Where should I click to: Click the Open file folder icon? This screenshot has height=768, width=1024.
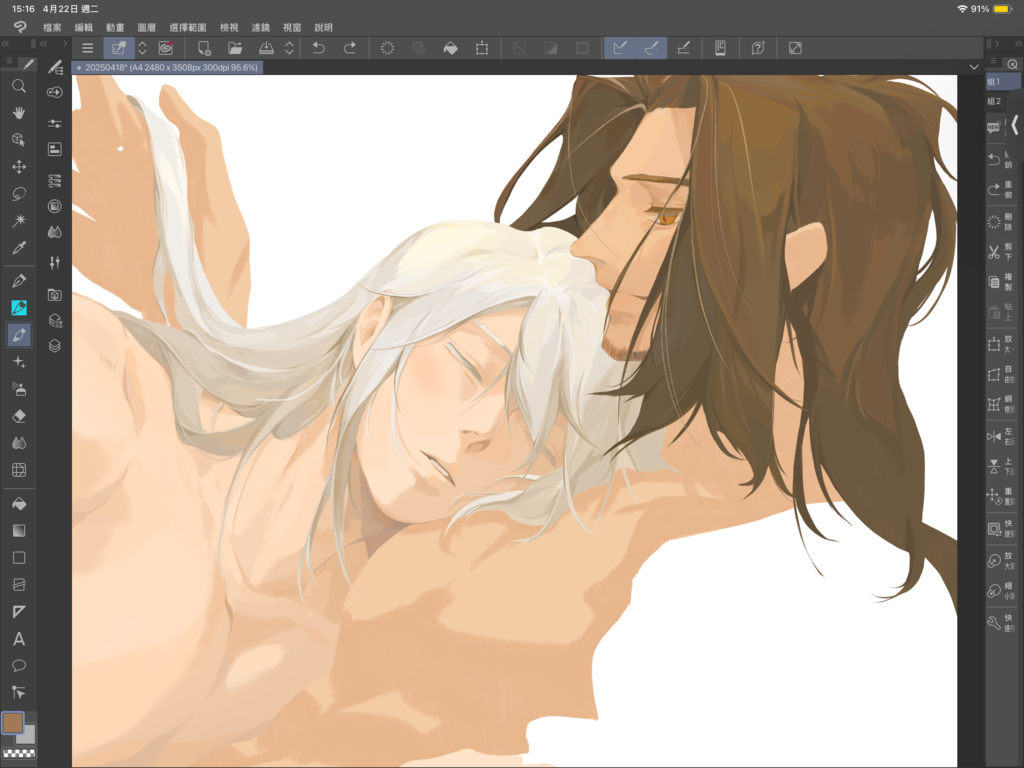click(x=235, y=48)
